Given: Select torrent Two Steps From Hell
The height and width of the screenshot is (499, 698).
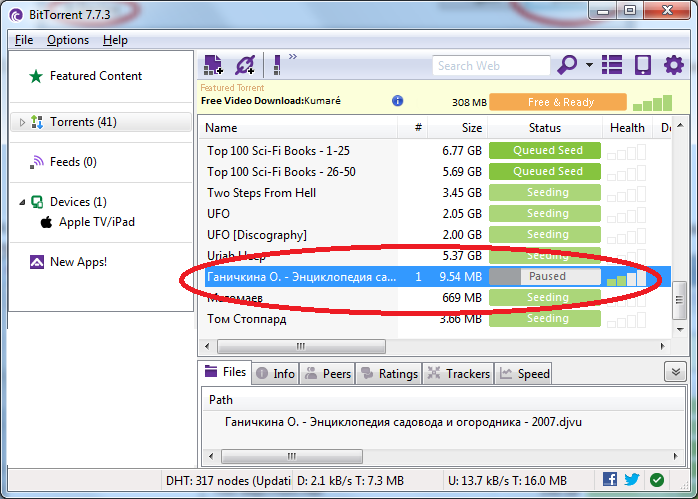Looking at the screenshot, I should click(x=262, y=193).
